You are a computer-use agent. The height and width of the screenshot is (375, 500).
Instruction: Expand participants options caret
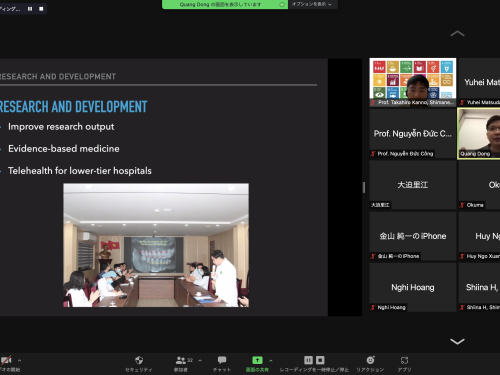click(x=200, y=360)
